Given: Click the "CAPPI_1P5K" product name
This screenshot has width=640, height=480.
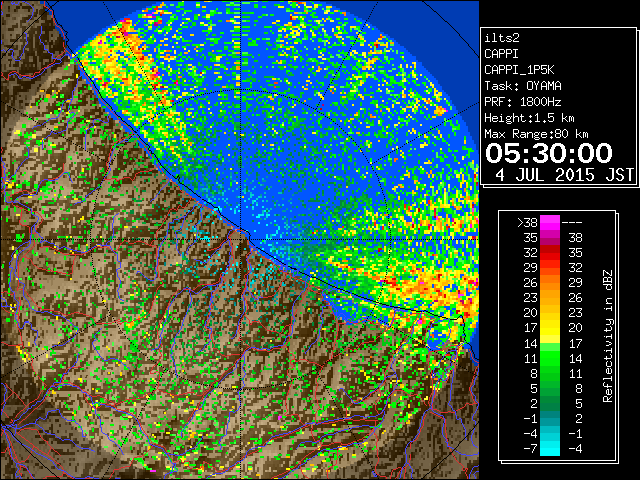Looking at the screenshot, I should (519, 70).
